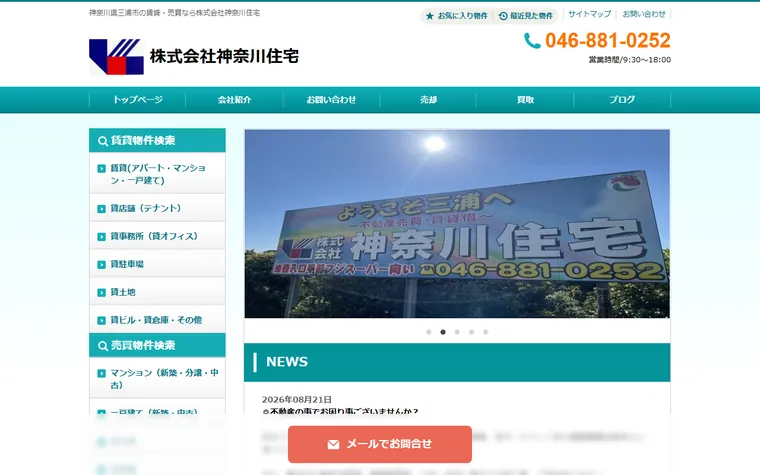Open トップページ in navigation bar
The width and height of the screenshot is (760, 475).
coord(138,100)
